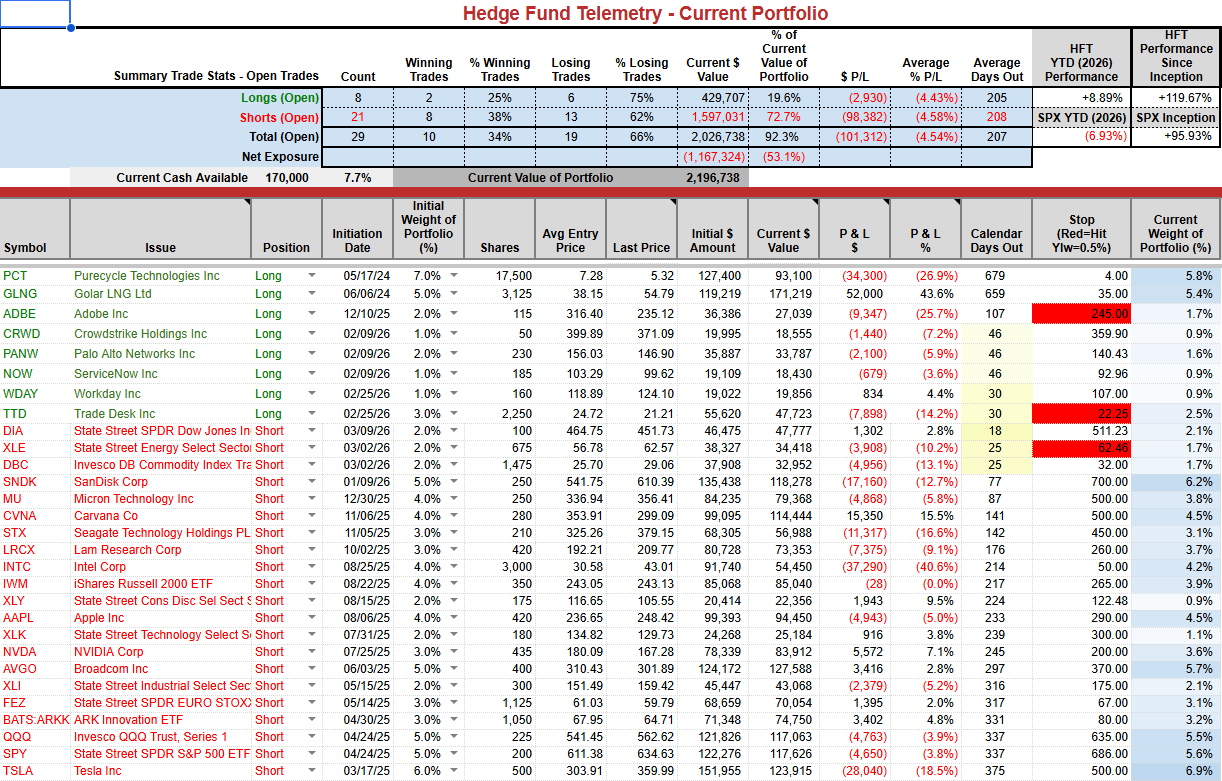Select the Current Cash Available value 170,000
Screen dimensions: 1222x781
[x=289, y=178]
